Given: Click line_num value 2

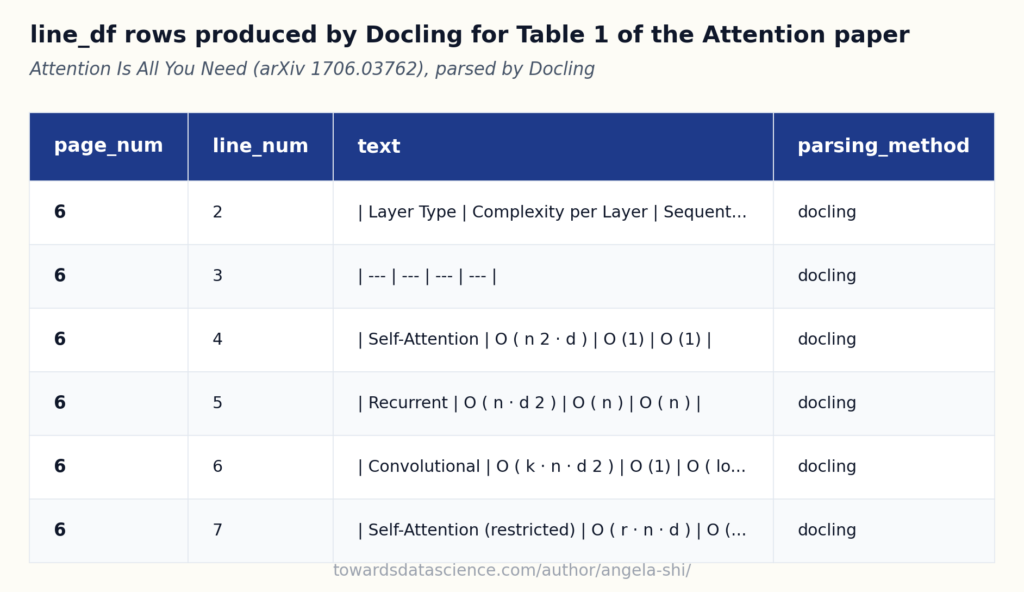Looking at the screenshot, I should click(217, 212).
